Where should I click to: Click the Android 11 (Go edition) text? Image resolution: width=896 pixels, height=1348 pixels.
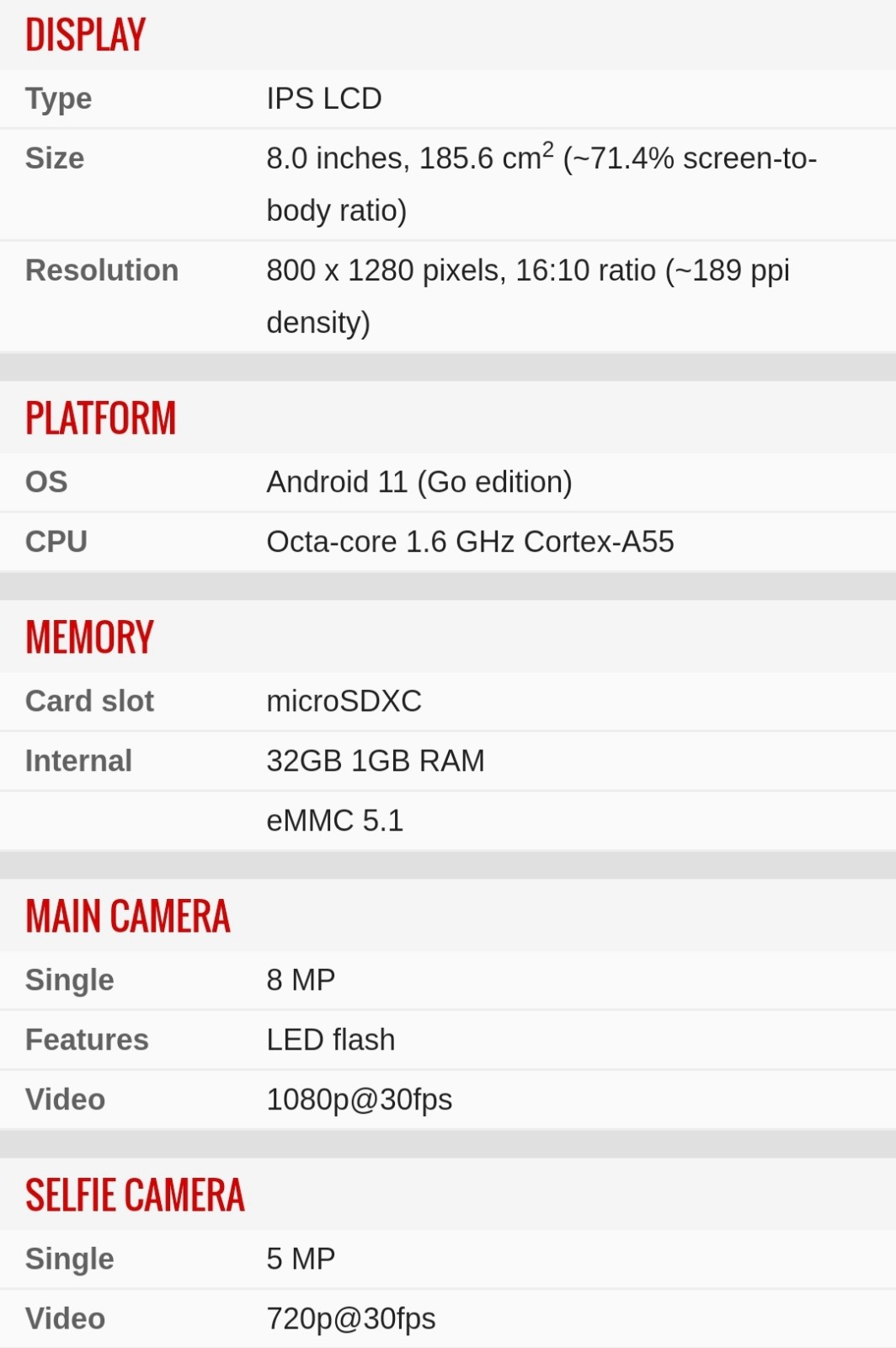[419, 482]
